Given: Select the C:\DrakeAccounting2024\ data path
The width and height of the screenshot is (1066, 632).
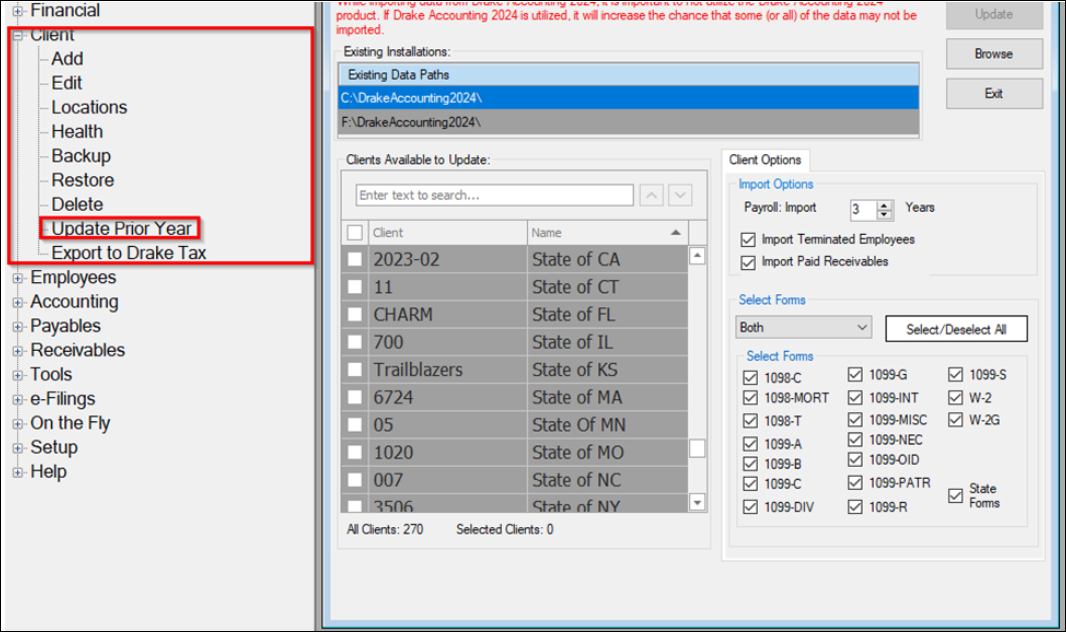Looking at the screenshot, I should pyautogui.click(x=628, y=99).
